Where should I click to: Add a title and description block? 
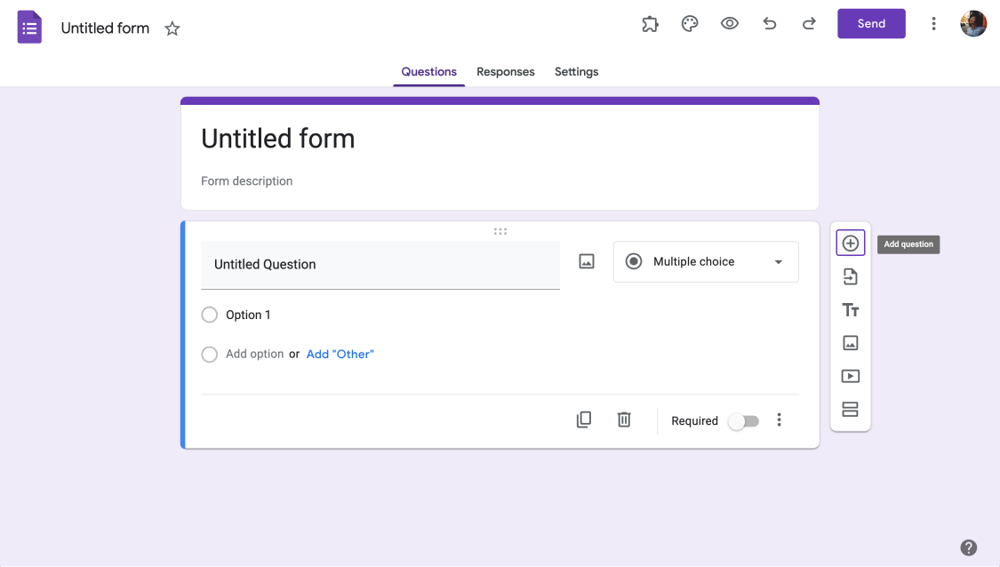[850, 310]
